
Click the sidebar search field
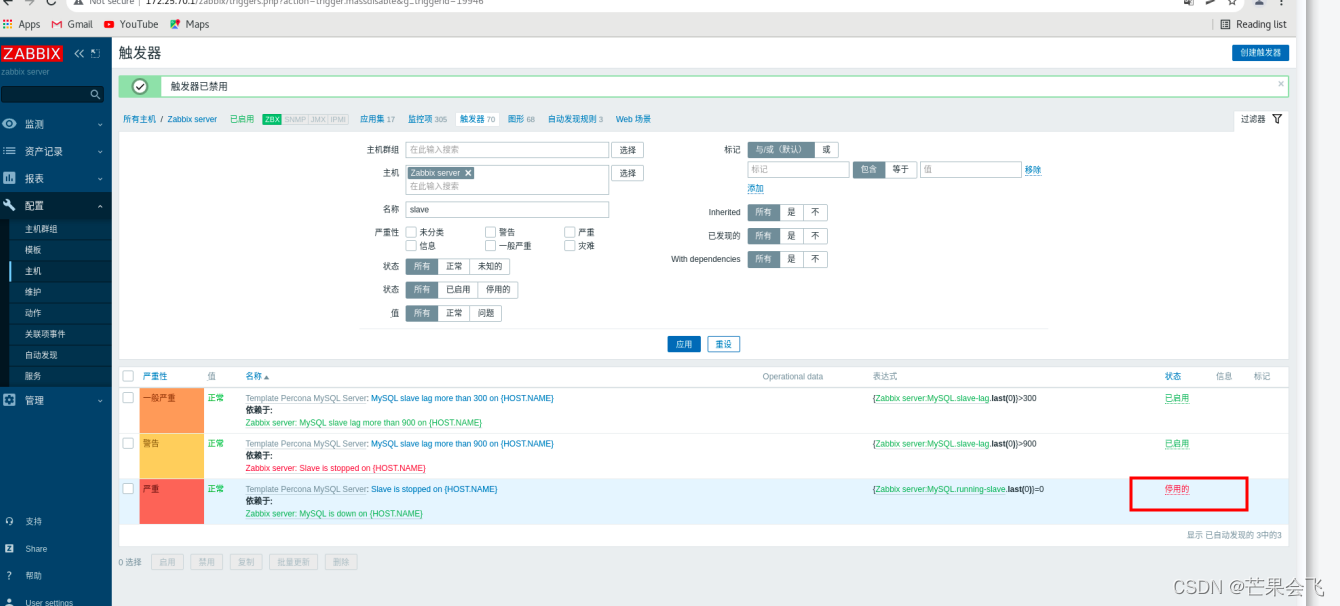(52, 94)
